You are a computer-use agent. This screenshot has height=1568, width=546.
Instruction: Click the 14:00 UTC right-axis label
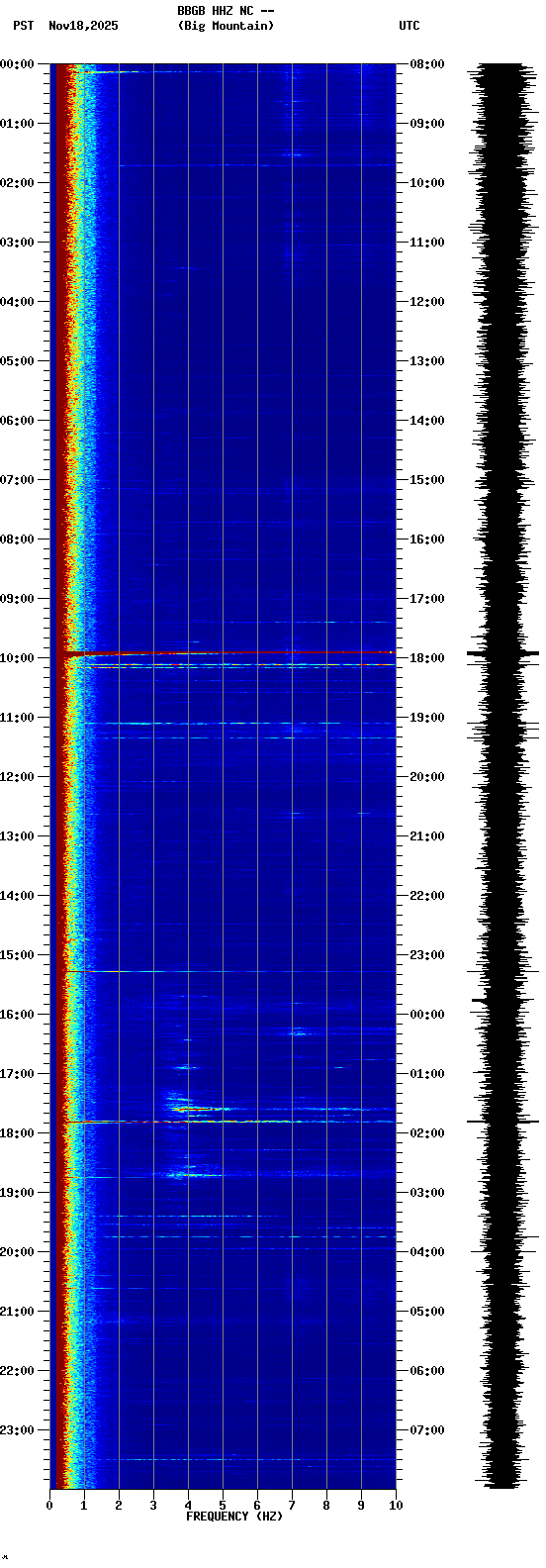427,421
